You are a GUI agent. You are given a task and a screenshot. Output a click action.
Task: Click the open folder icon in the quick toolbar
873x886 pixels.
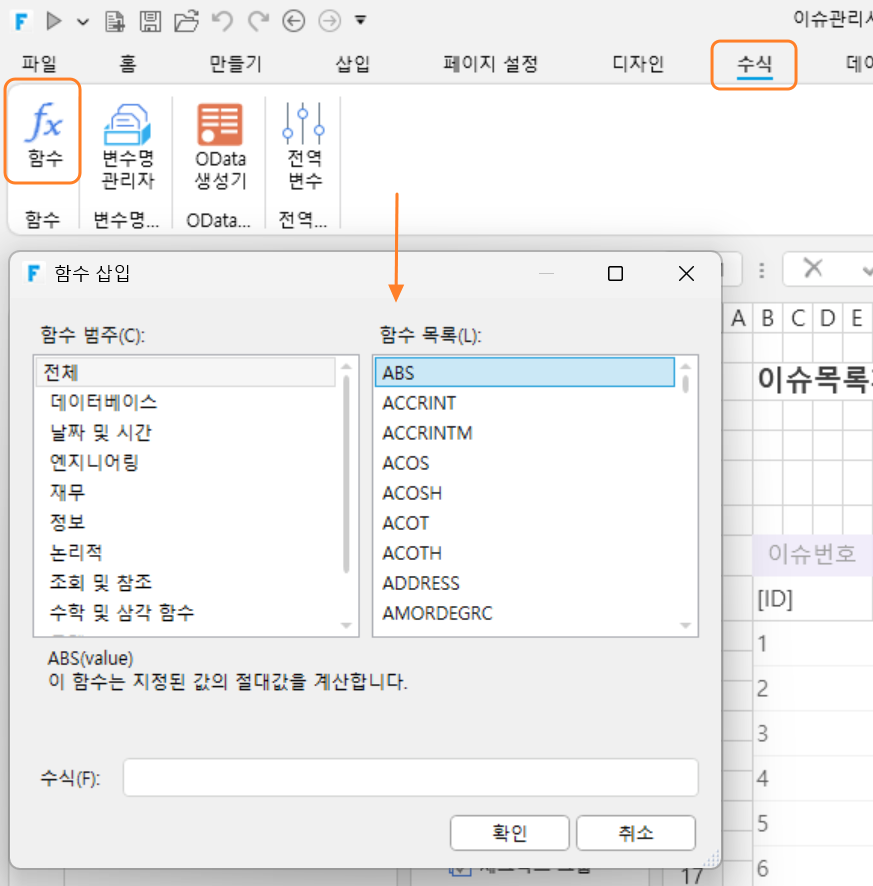pos(186,21)
